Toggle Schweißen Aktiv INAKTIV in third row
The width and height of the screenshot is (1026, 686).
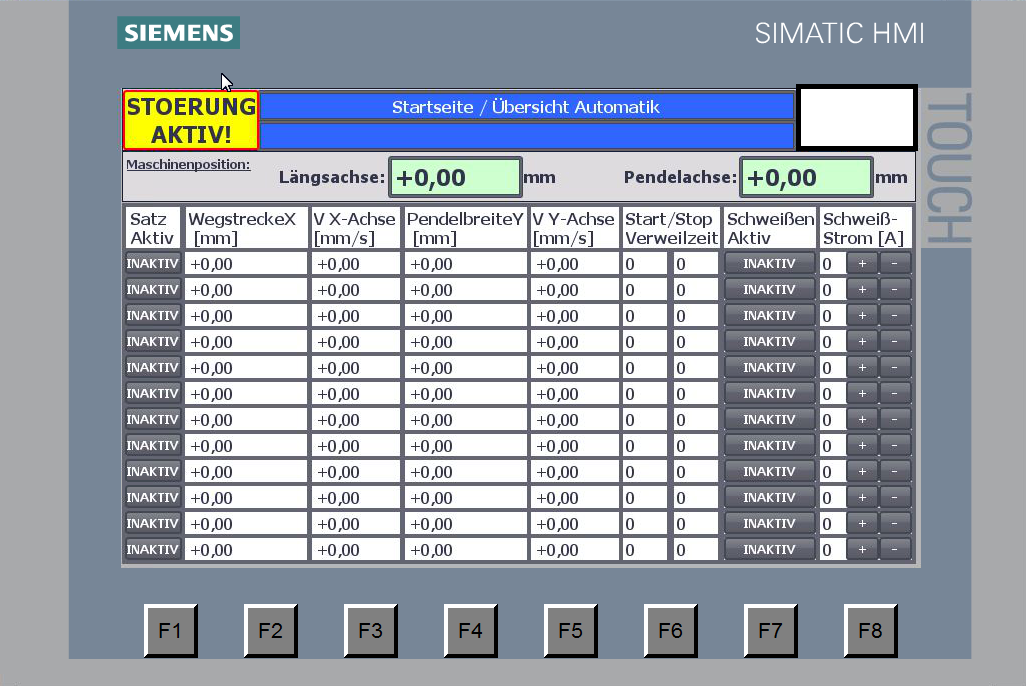(x=770, y=316)
